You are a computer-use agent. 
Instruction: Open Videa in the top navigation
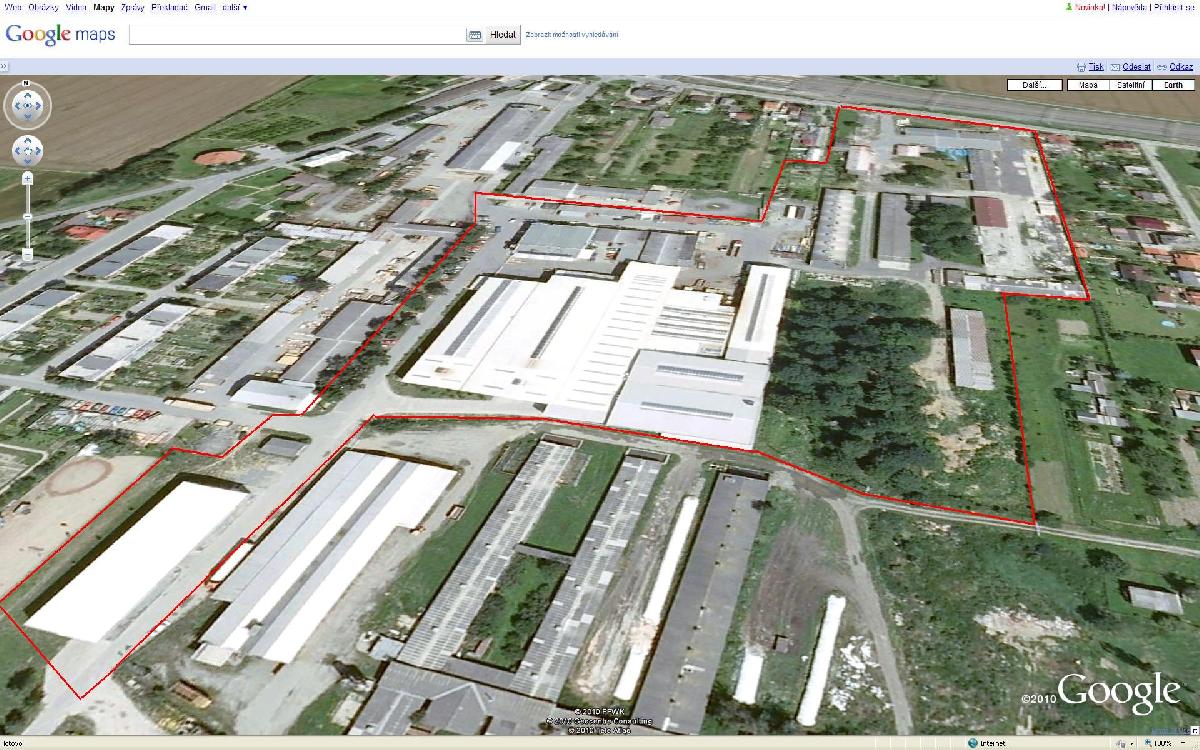coord(77,7)
